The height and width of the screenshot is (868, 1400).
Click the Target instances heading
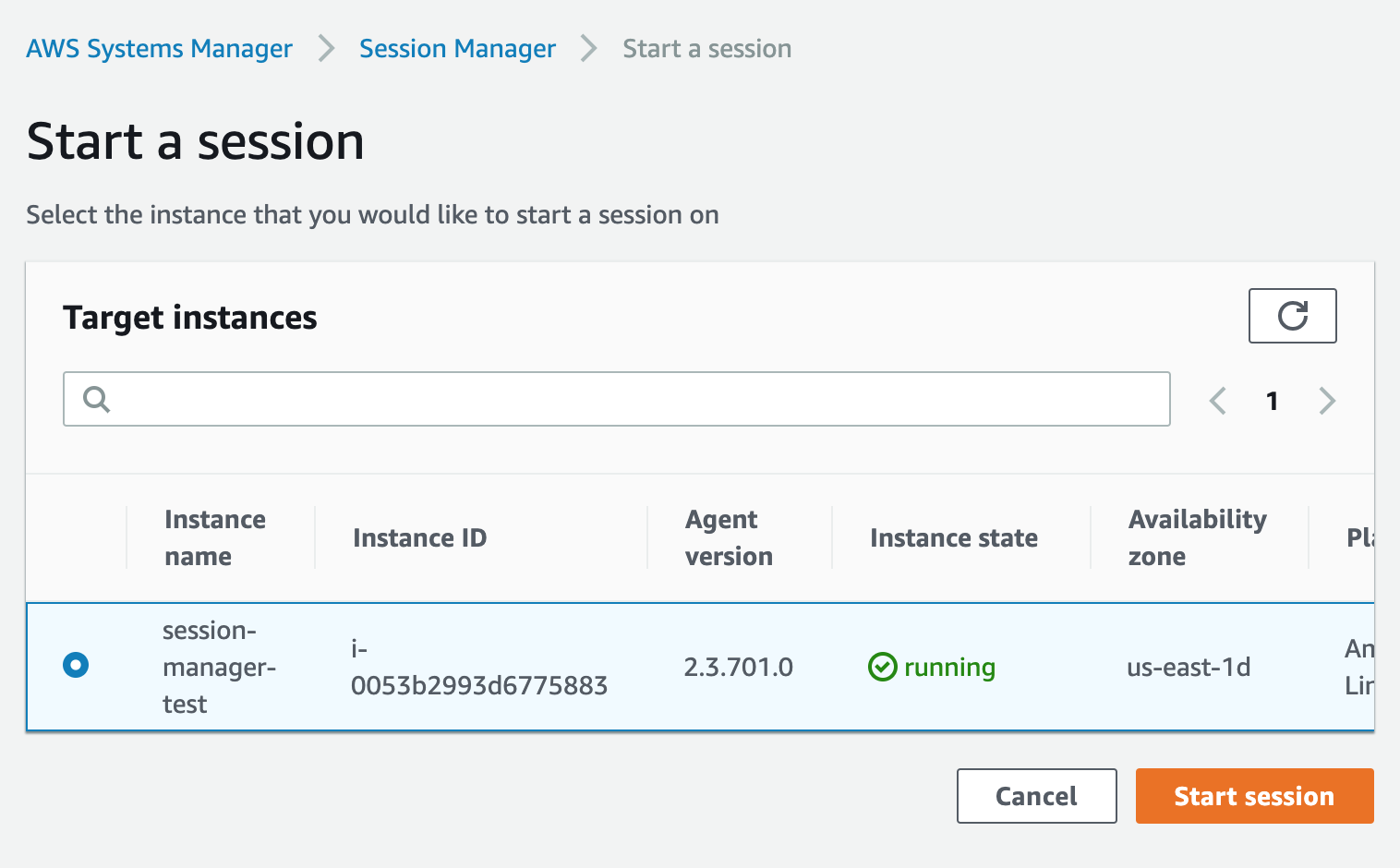(x=190, y=317)
